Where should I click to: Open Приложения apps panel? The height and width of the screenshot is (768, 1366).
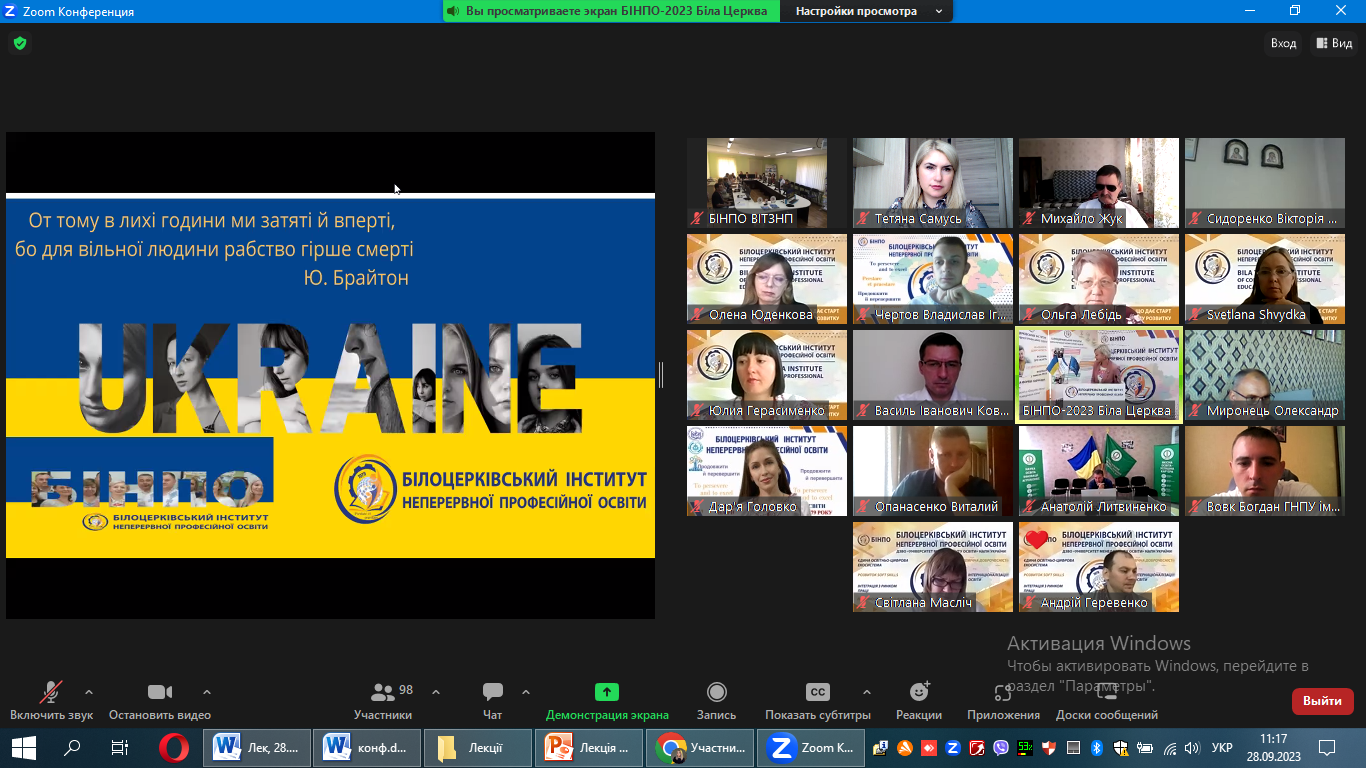coord(1003,700)
